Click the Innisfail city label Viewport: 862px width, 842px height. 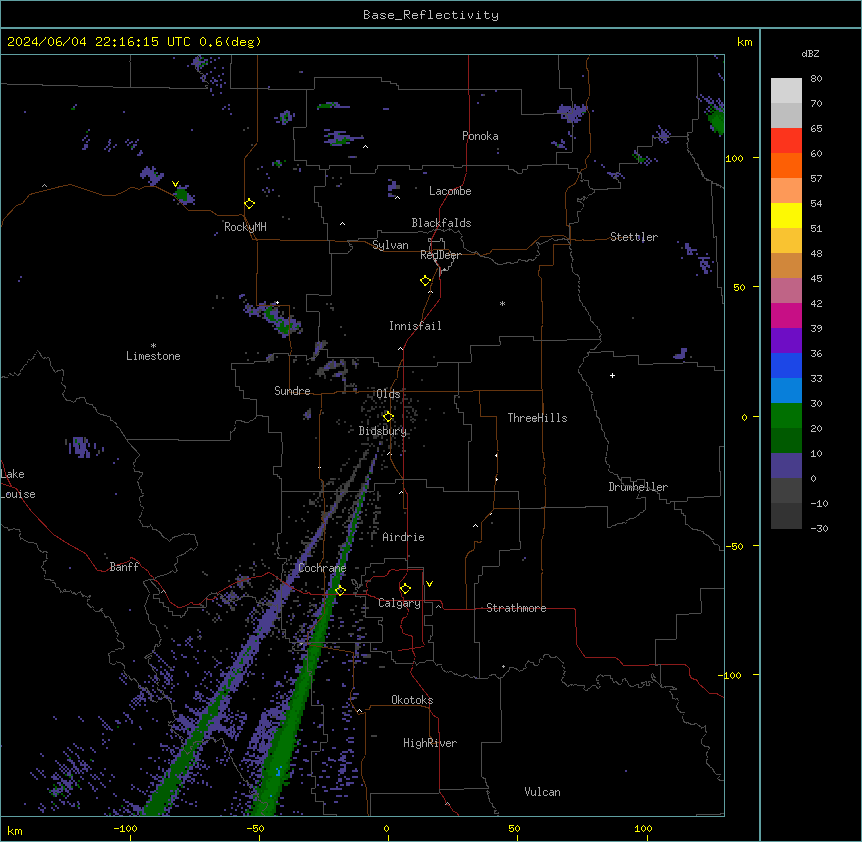click(415, 326)
